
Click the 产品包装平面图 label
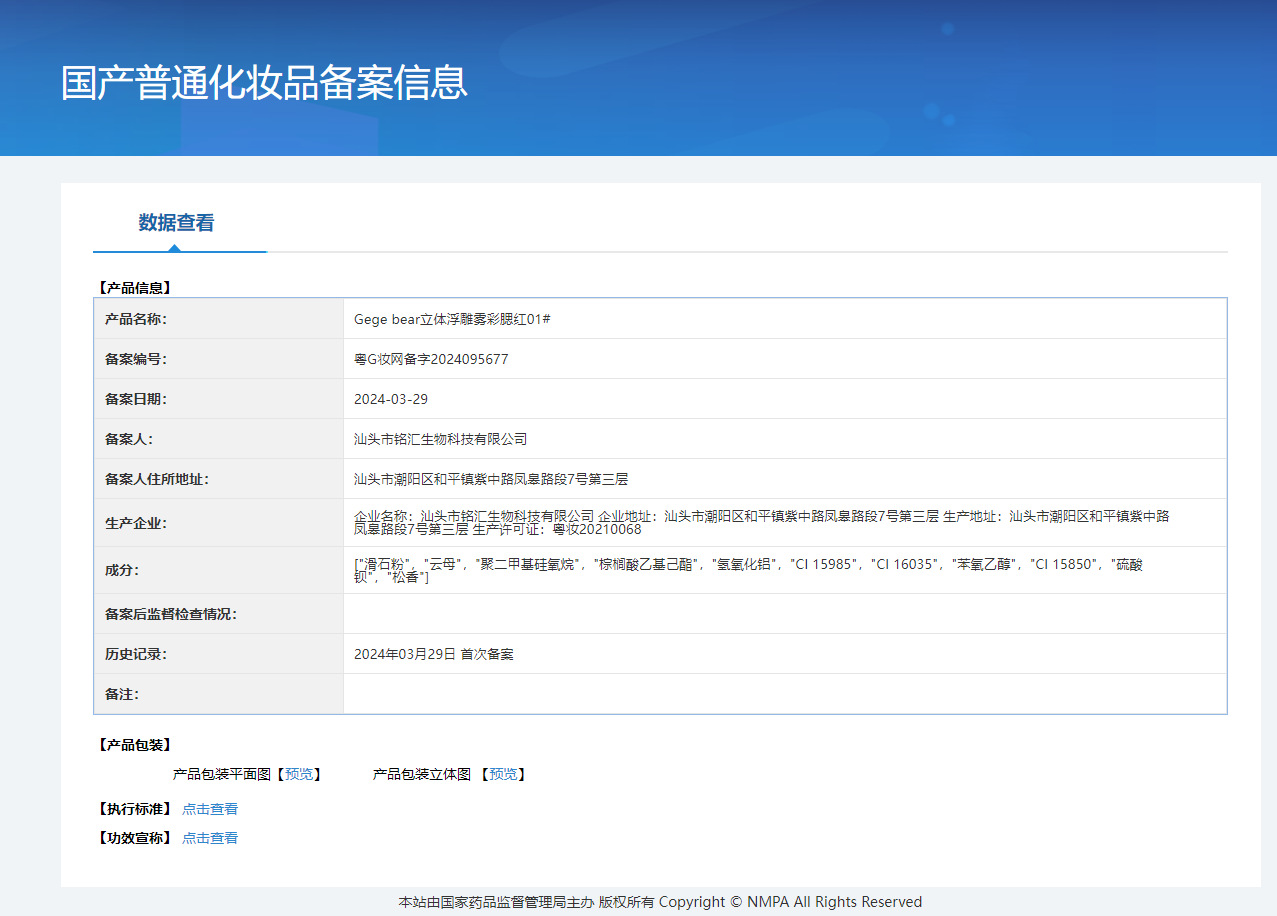point(222,774)
